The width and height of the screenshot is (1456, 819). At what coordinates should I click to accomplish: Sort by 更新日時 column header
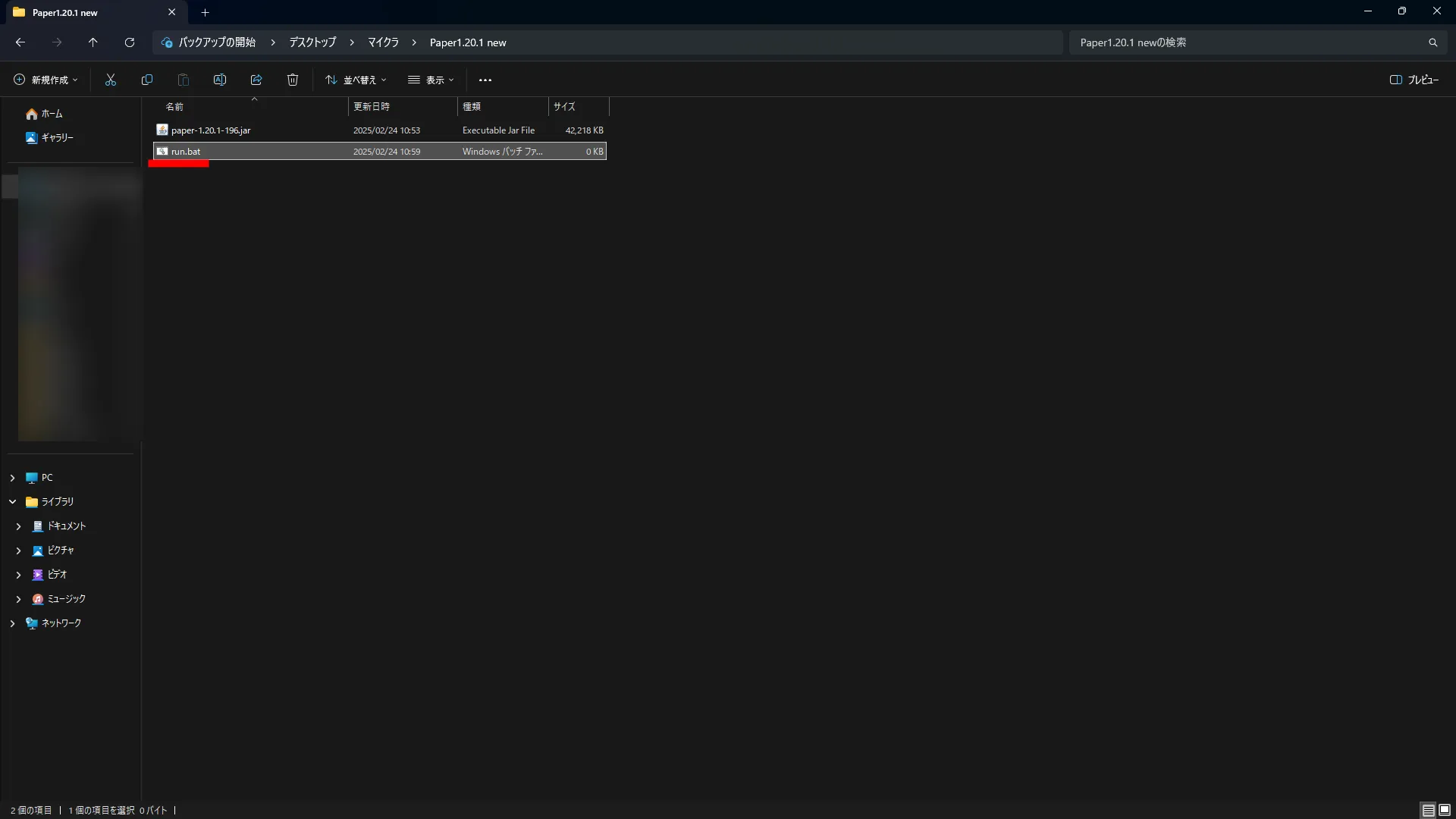pyautogui.click(x=403, y=107)
